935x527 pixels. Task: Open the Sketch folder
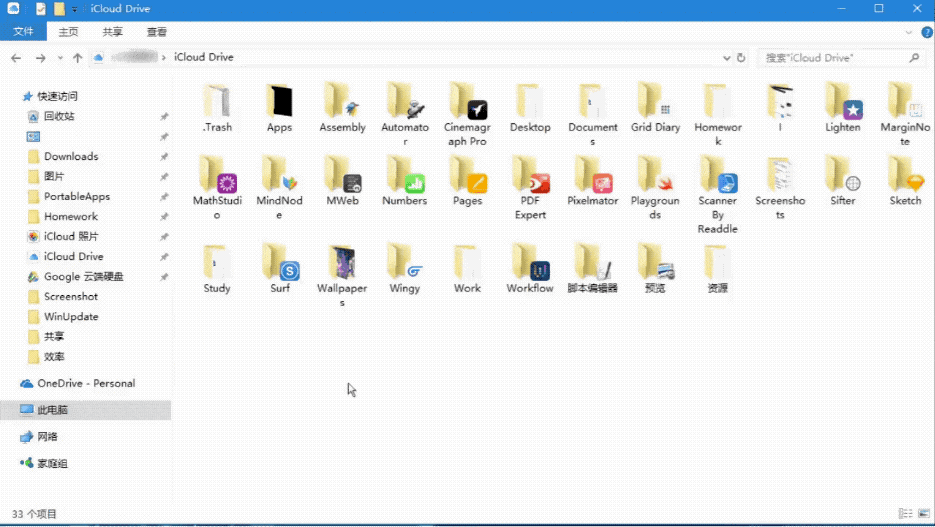point(905,179)
